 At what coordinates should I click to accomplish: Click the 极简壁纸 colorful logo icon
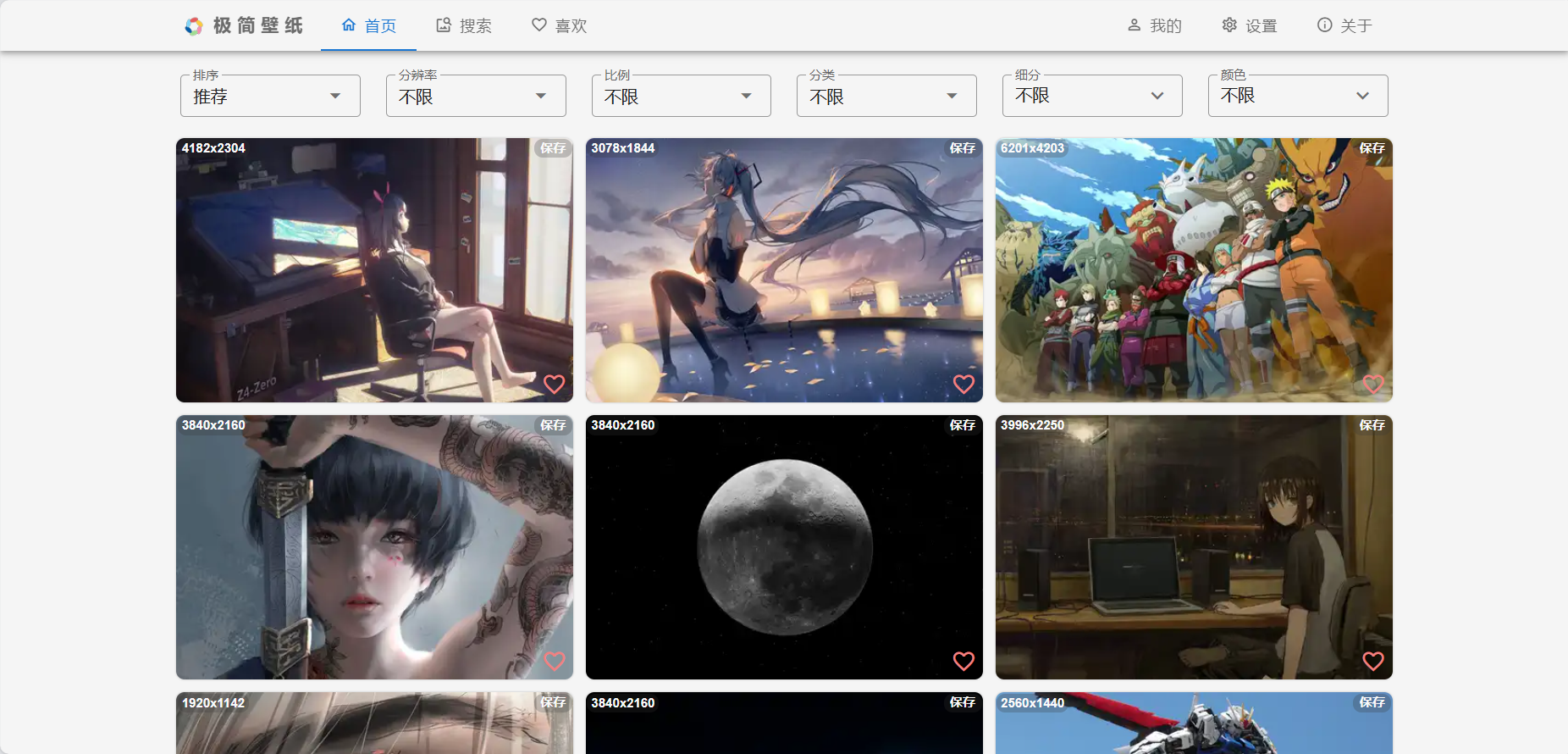pyautogui.click(x=194, y=26)
